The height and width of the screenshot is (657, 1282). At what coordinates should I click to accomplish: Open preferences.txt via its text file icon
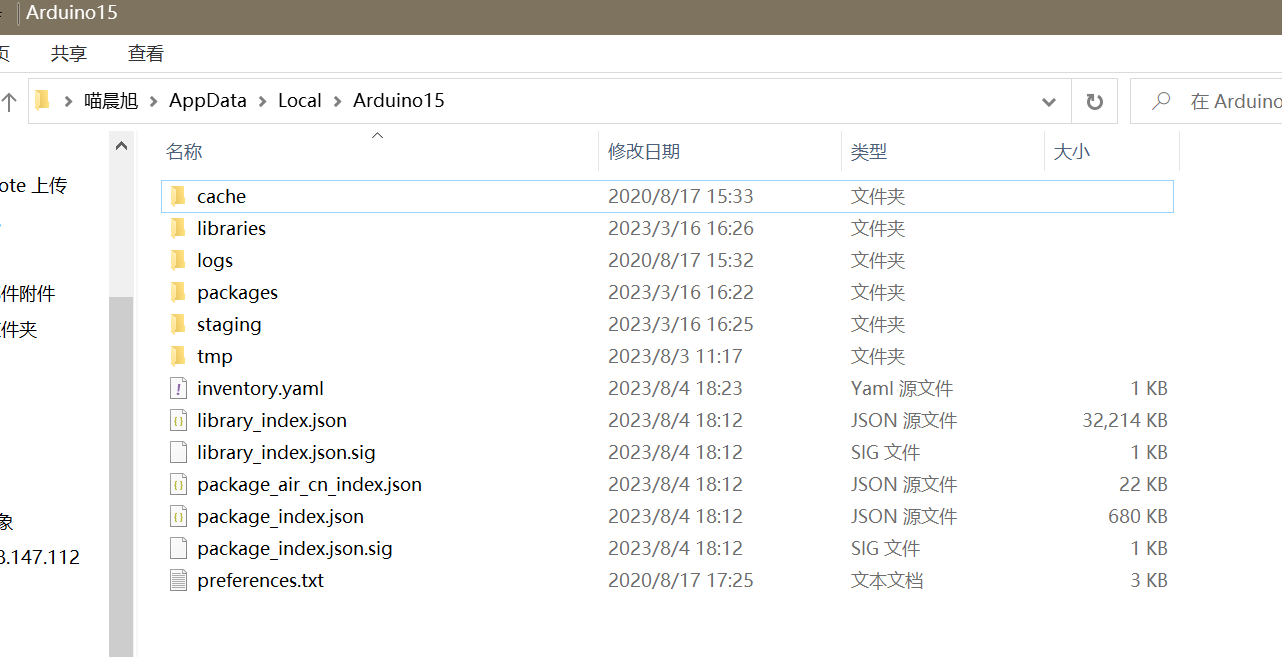[177, 580]
